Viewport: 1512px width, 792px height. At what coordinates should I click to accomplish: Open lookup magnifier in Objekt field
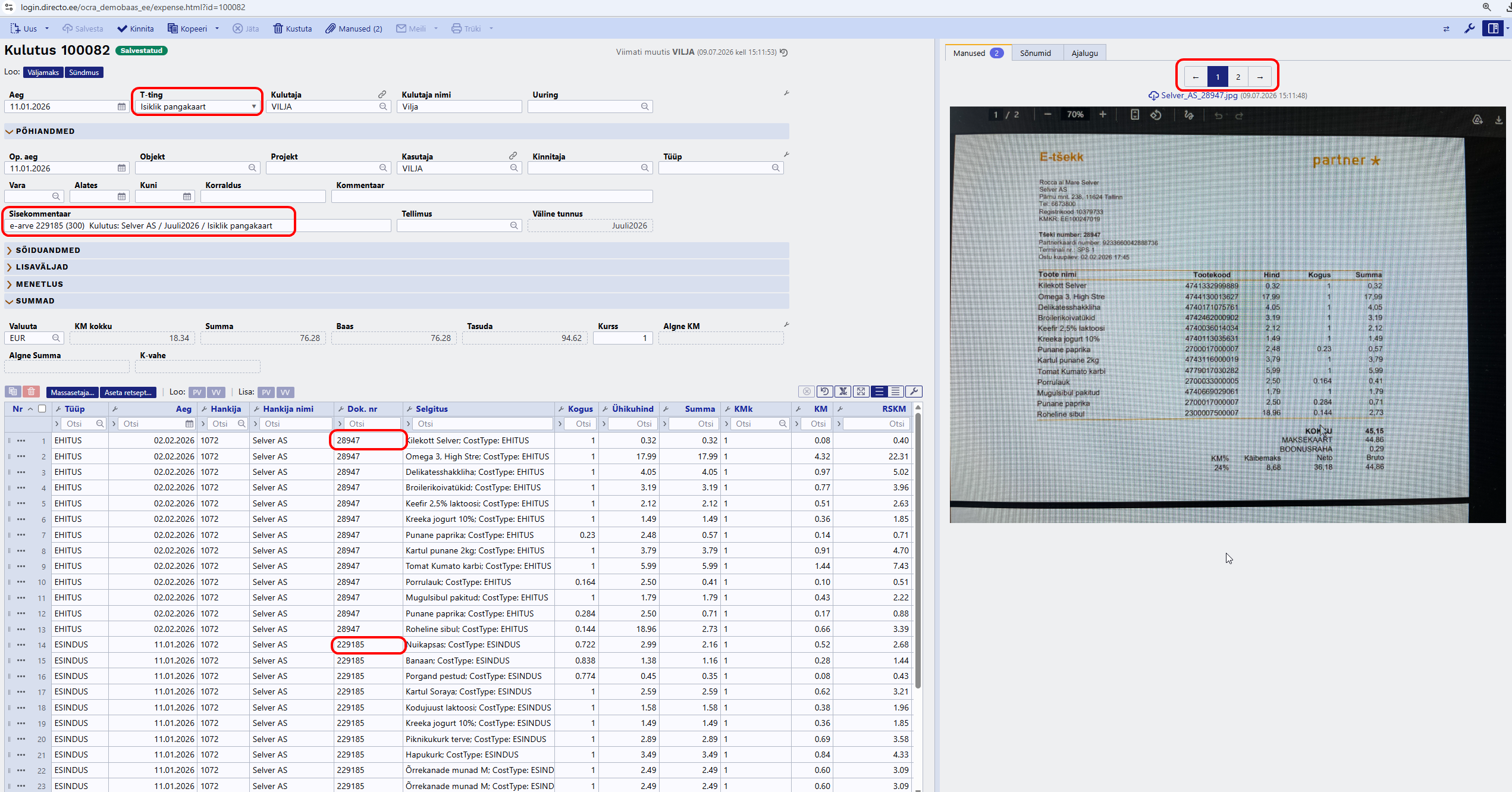pyautogui.click(x=253, y=168)
